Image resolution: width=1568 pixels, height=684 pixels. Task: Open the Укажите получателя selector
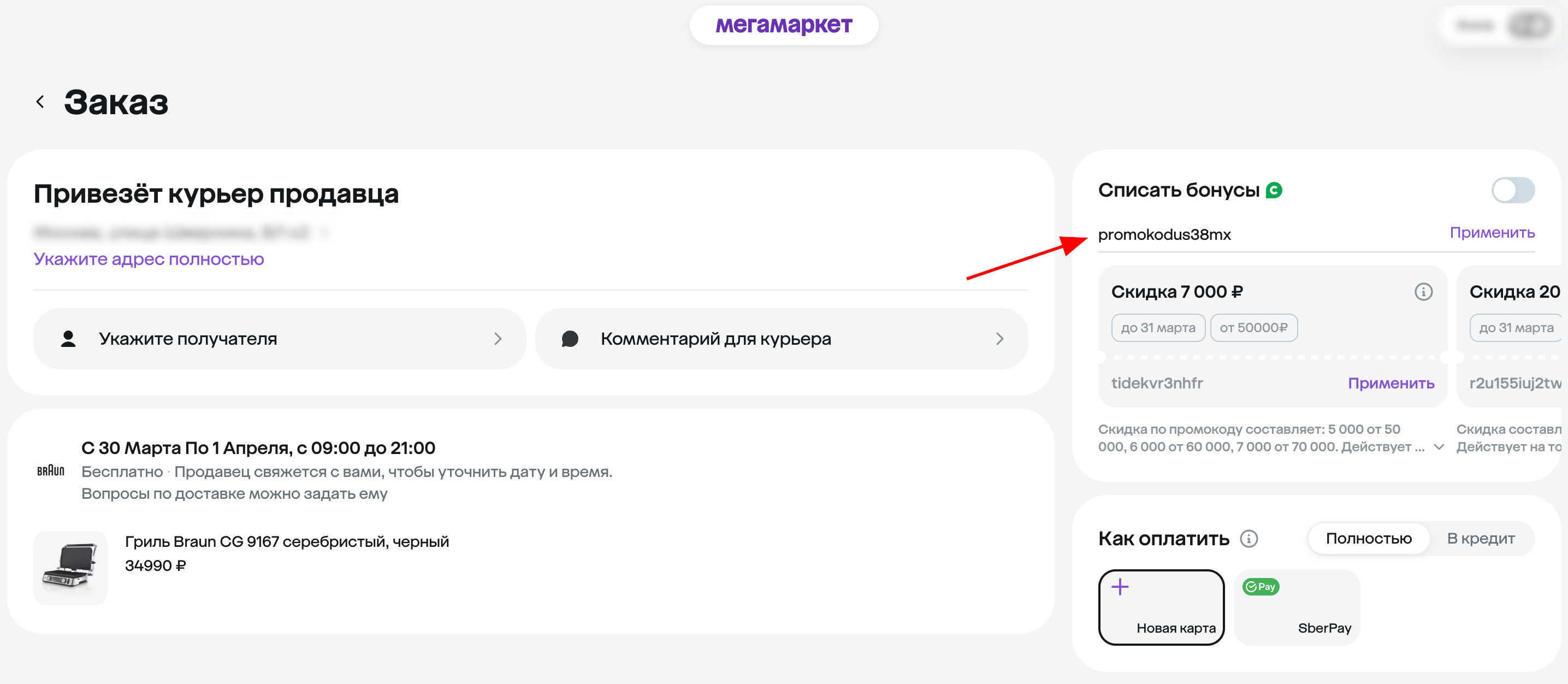click(280, 339)
